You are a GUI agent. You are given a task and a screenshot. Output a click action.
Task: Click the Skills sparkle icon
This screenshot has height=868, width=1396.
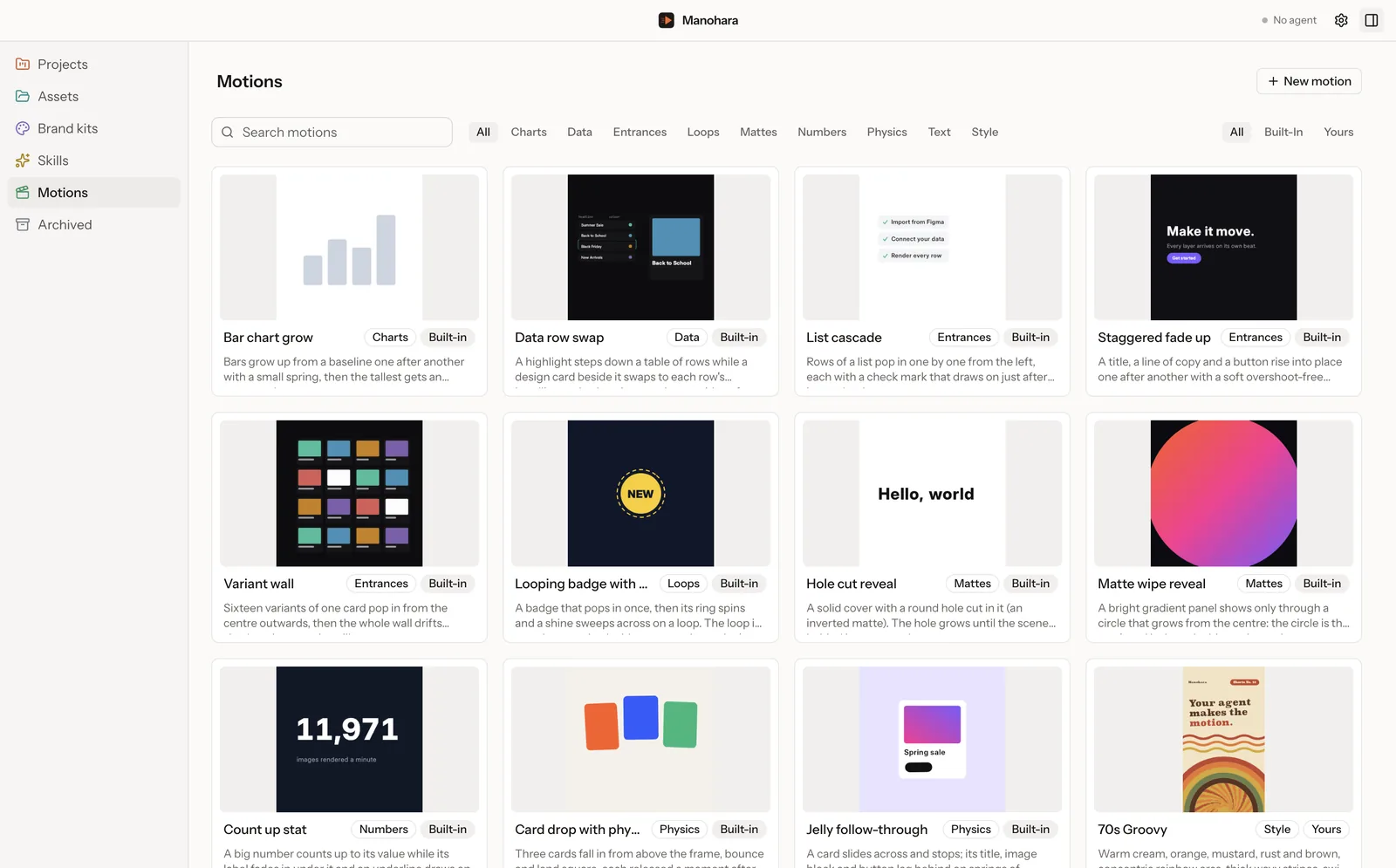tap(23, 161)
